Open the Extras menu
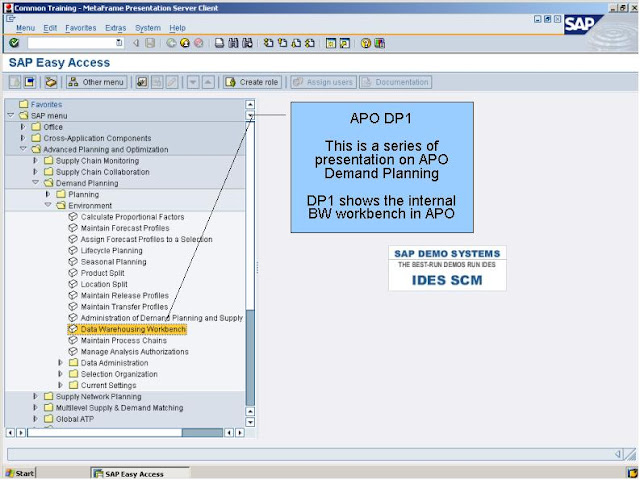Image resolution: width=640 pixels, height=480 pixels. click(x=116, y=28)
